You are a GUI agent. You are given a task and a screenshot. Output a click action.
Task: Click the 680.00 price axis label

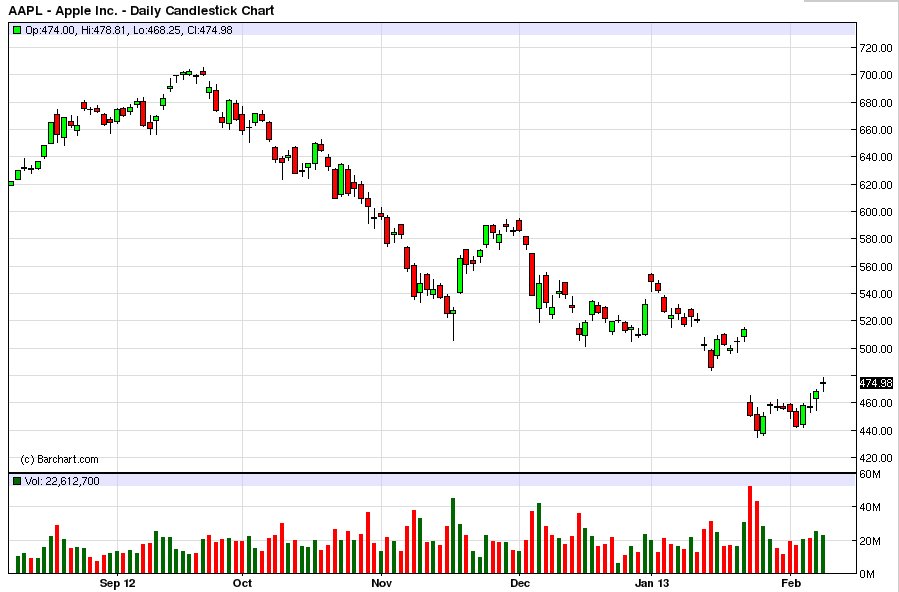coord(875,103)
